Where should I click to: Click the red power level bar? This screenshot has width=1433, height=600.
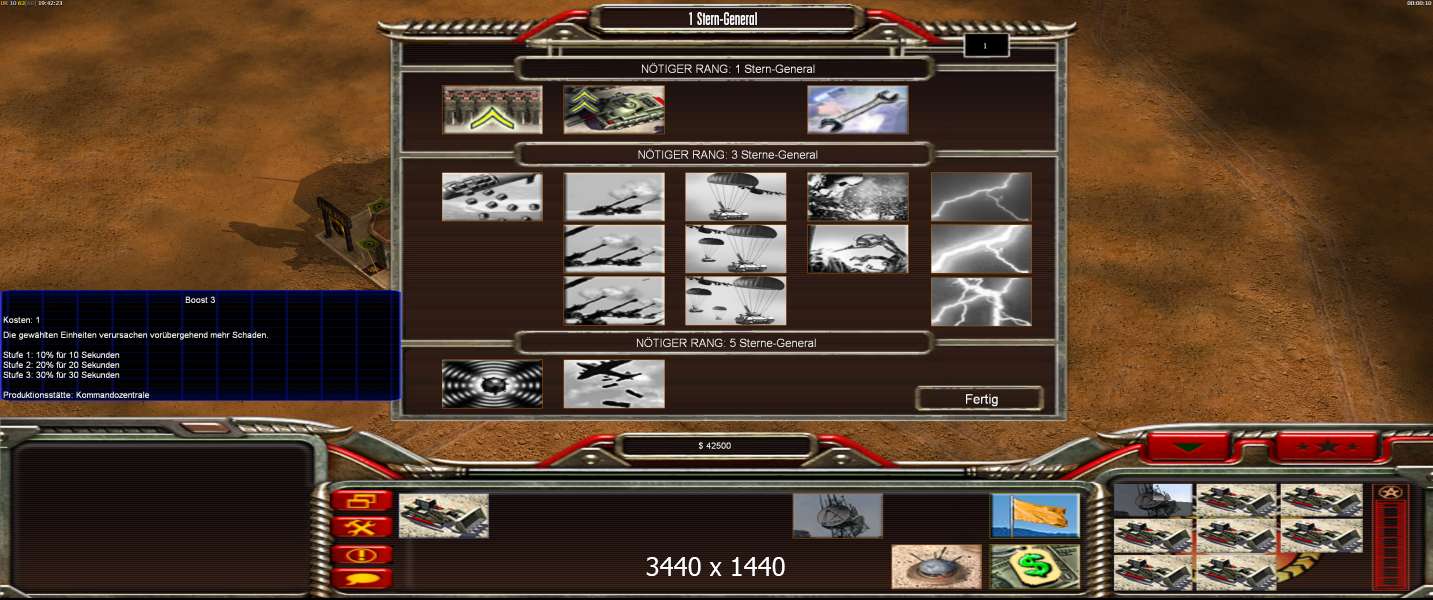click(x=1390, y=544)
